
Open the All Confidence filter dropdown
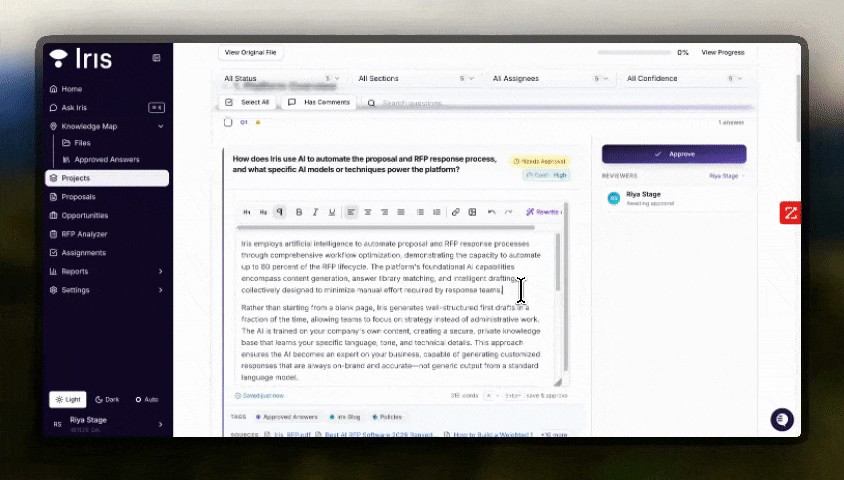[x=684, y=79]
